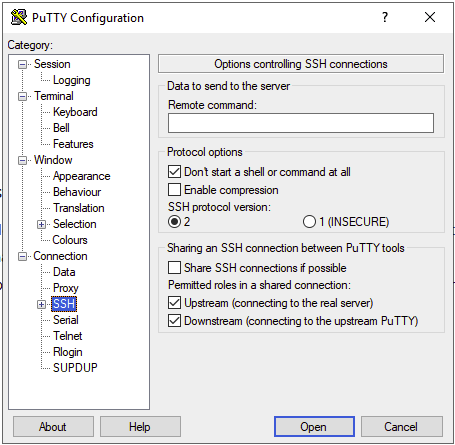
Task: Open the Logging category
Action: (72, 80)
